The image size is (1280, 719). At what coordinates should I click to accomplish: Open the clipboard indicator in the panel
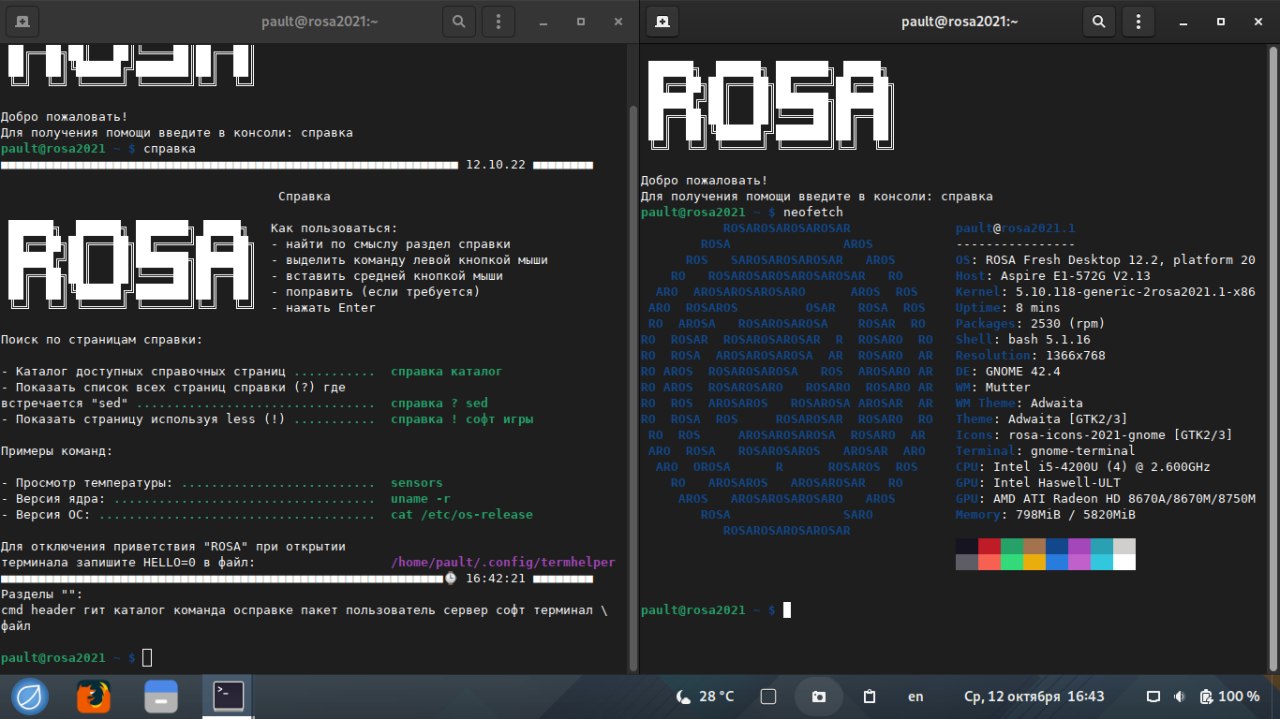(x=869, y=696)
